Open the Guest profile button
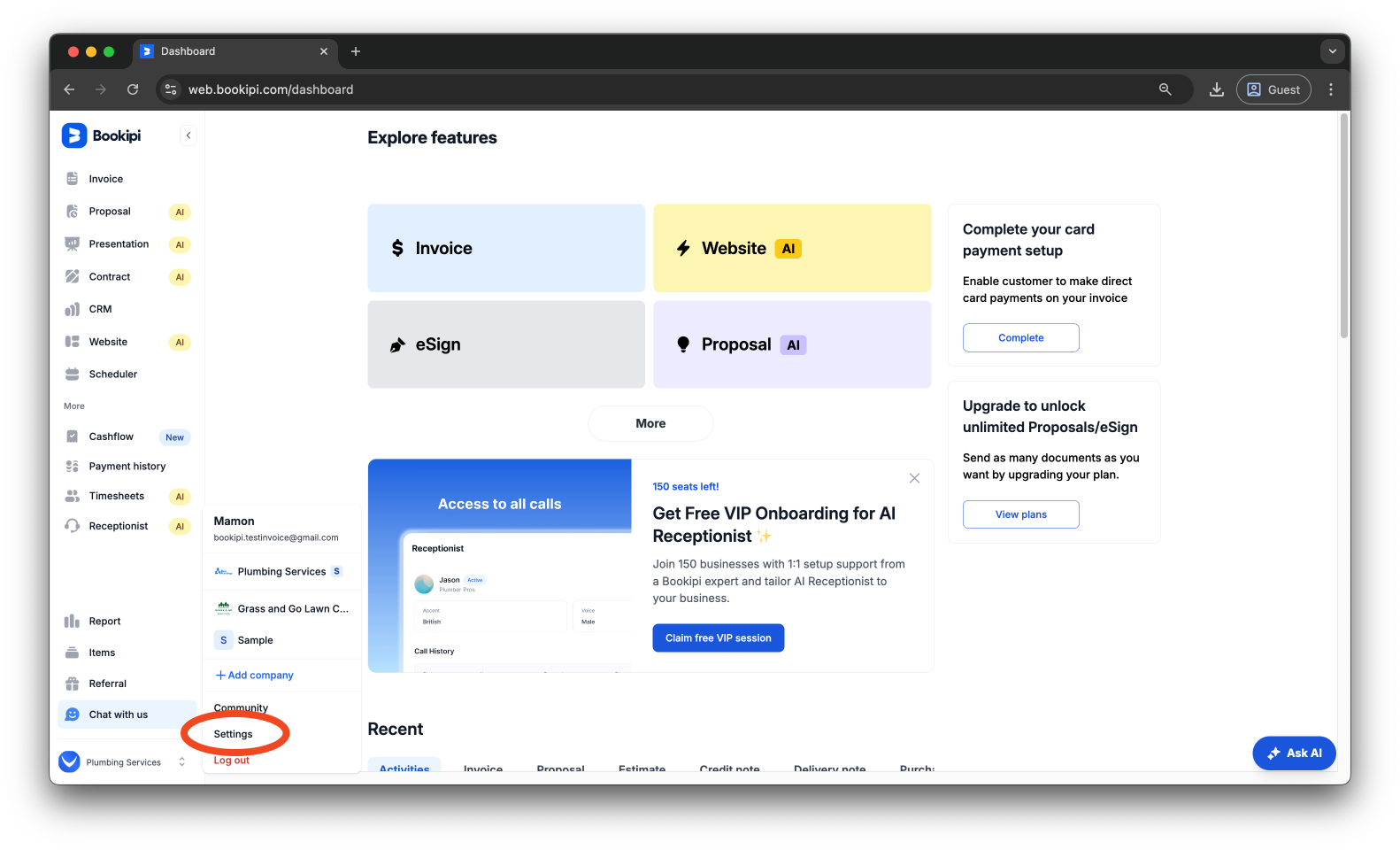This screenshot has width=1400, height=850. coord(1273,89)
